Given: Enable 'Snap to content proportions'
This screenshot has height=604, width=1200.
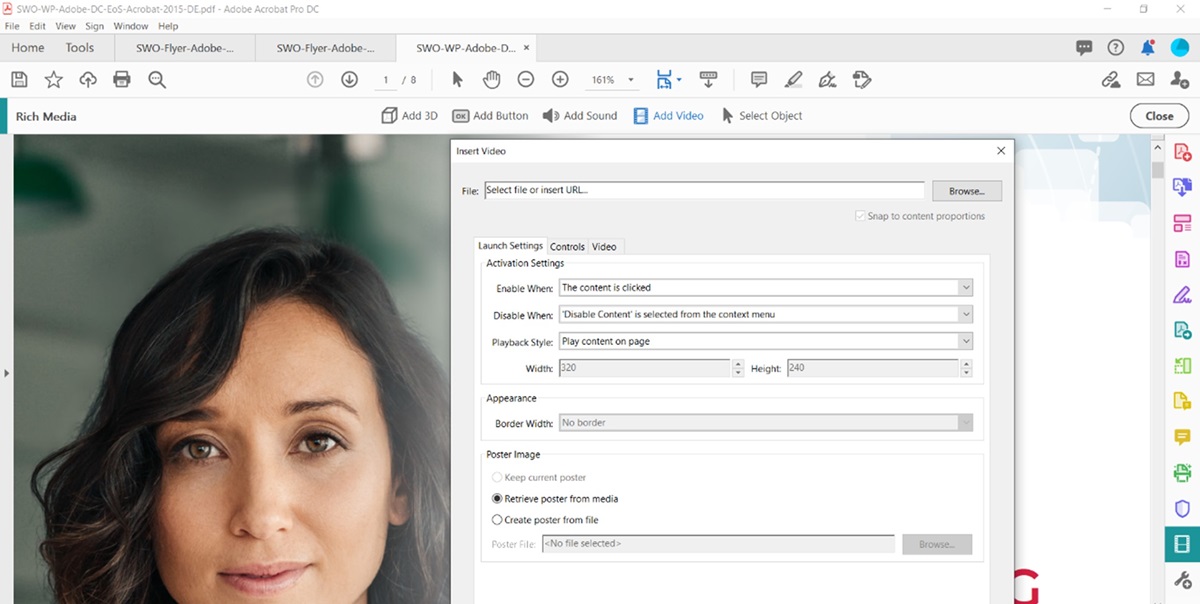Looking at the screenshot, I should click(x=859, y=215).
